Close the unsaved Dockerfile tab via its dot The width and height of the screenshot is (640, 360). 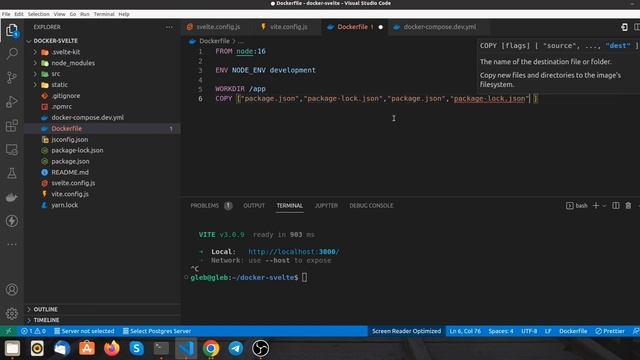[x=380, y=27]
